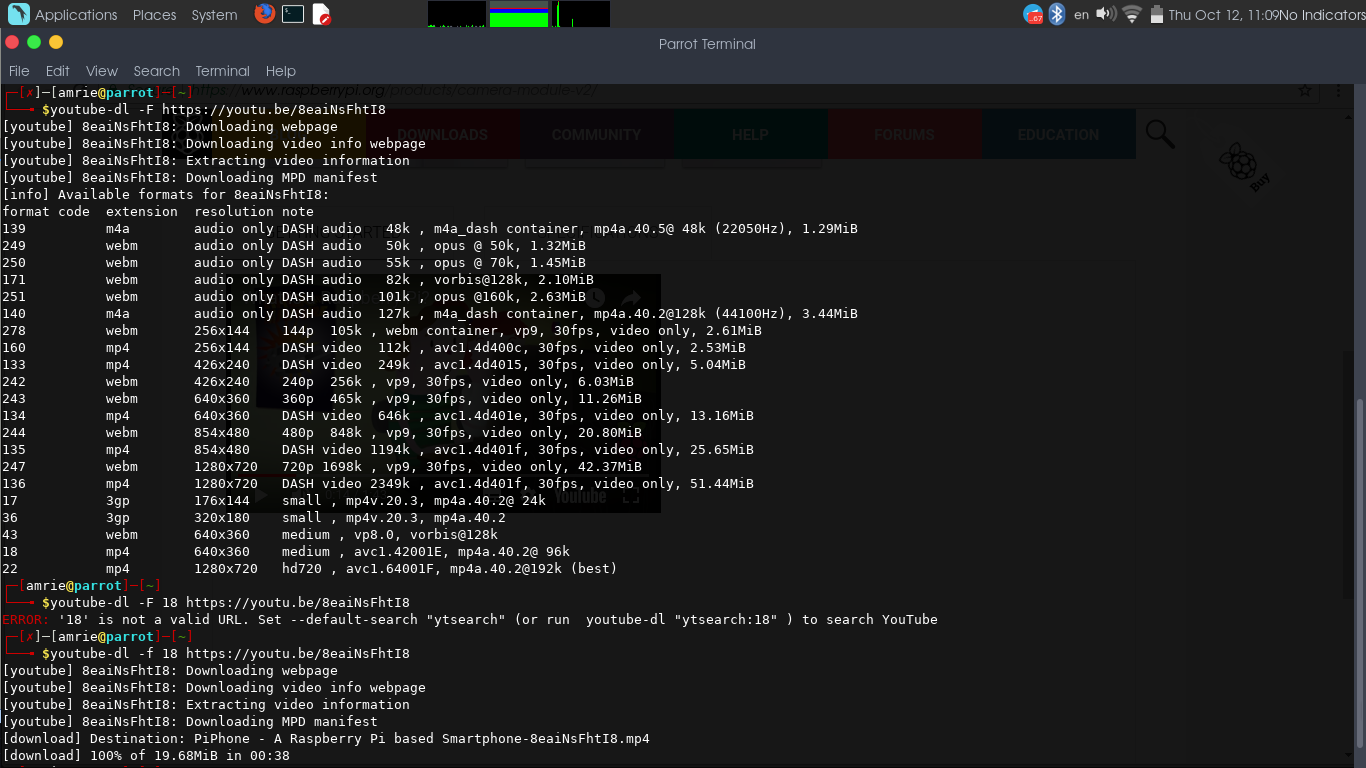Click the green window button
The image size is (1366, 768).
34,42
